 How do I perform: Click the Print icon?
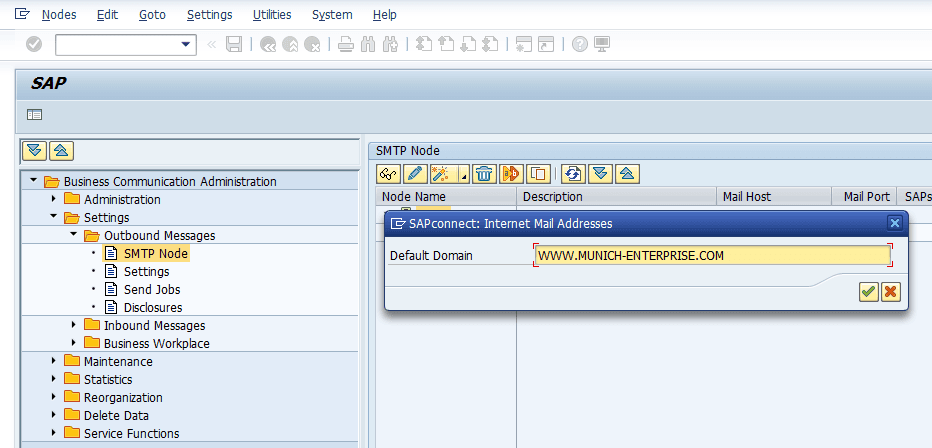pos(346,45)
